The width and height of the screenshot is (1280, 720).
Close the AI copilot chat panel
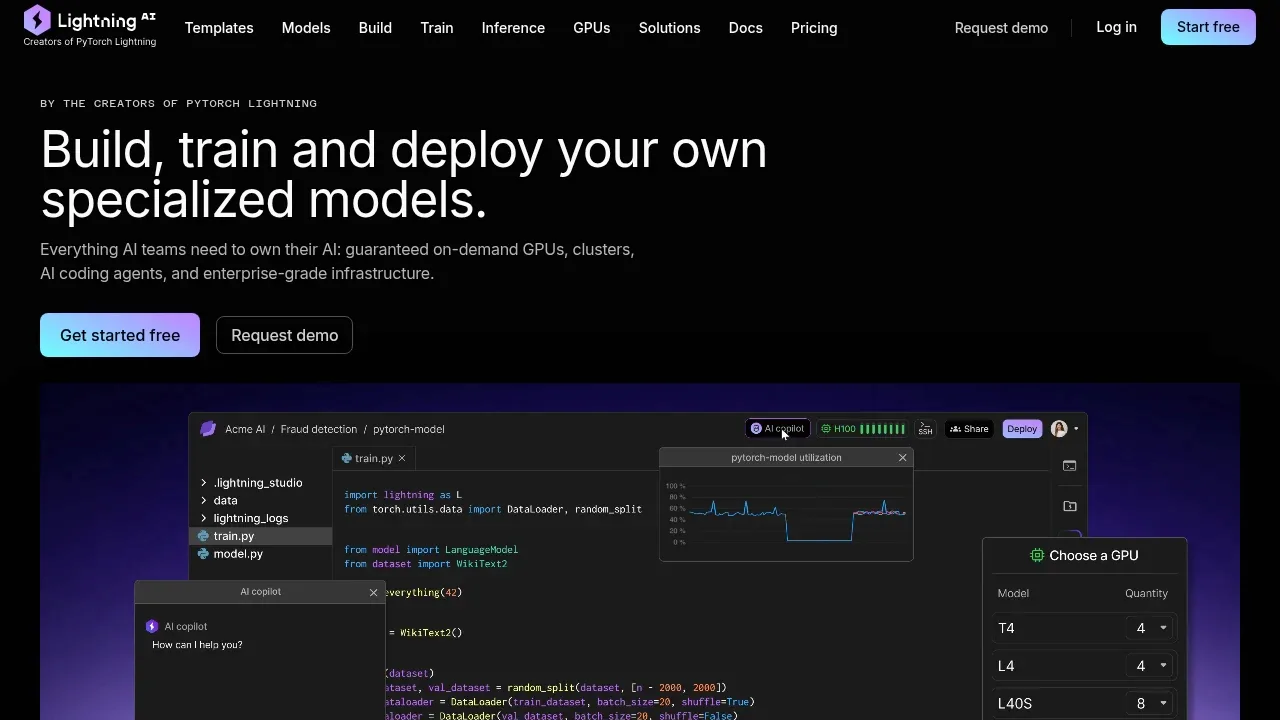click(x=374, y=592)
